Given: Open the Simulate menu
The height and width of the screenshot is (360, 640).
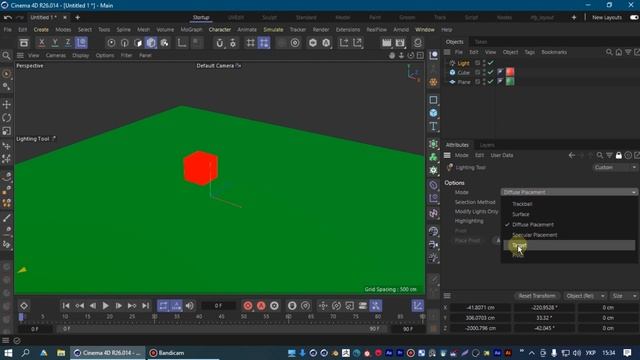Looking at the screenshot, I should coord(273,30).
